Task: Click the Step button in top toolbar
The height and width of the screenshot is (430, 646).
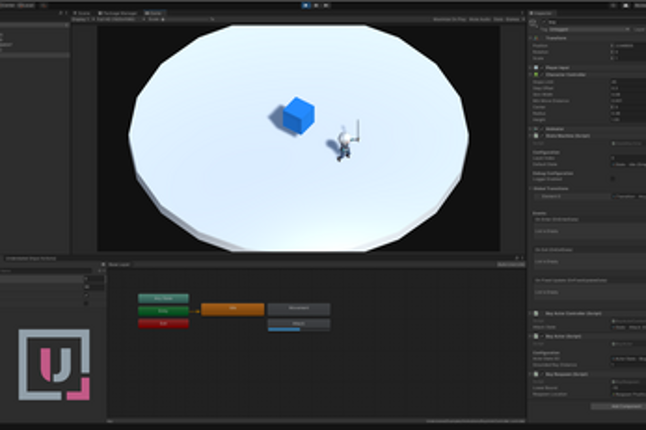Action: tap(327, 5)
